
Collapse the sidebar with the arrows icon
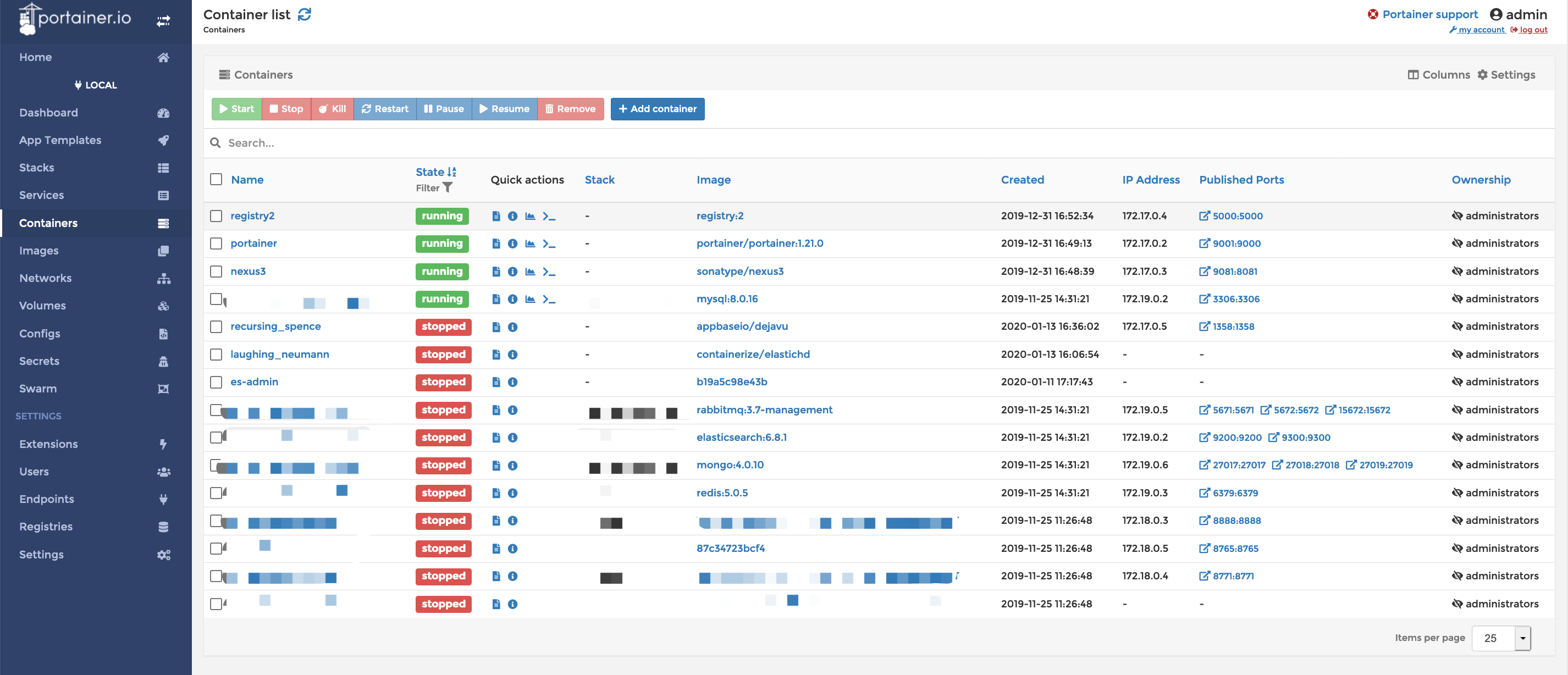163,21
